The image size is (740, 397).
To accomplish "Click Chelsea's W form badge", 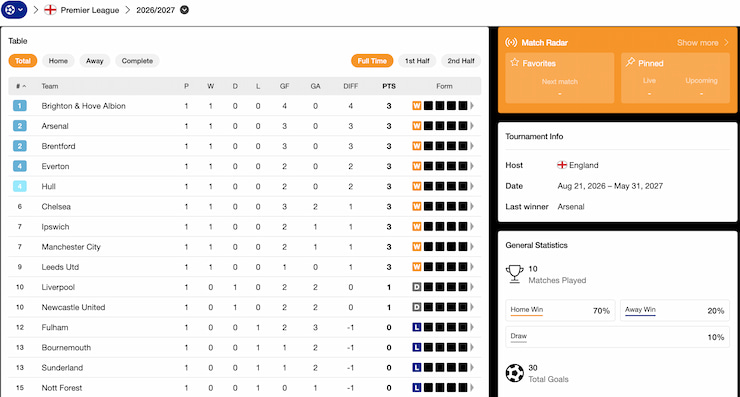I will pyautogui.click(x=417, y=206).
